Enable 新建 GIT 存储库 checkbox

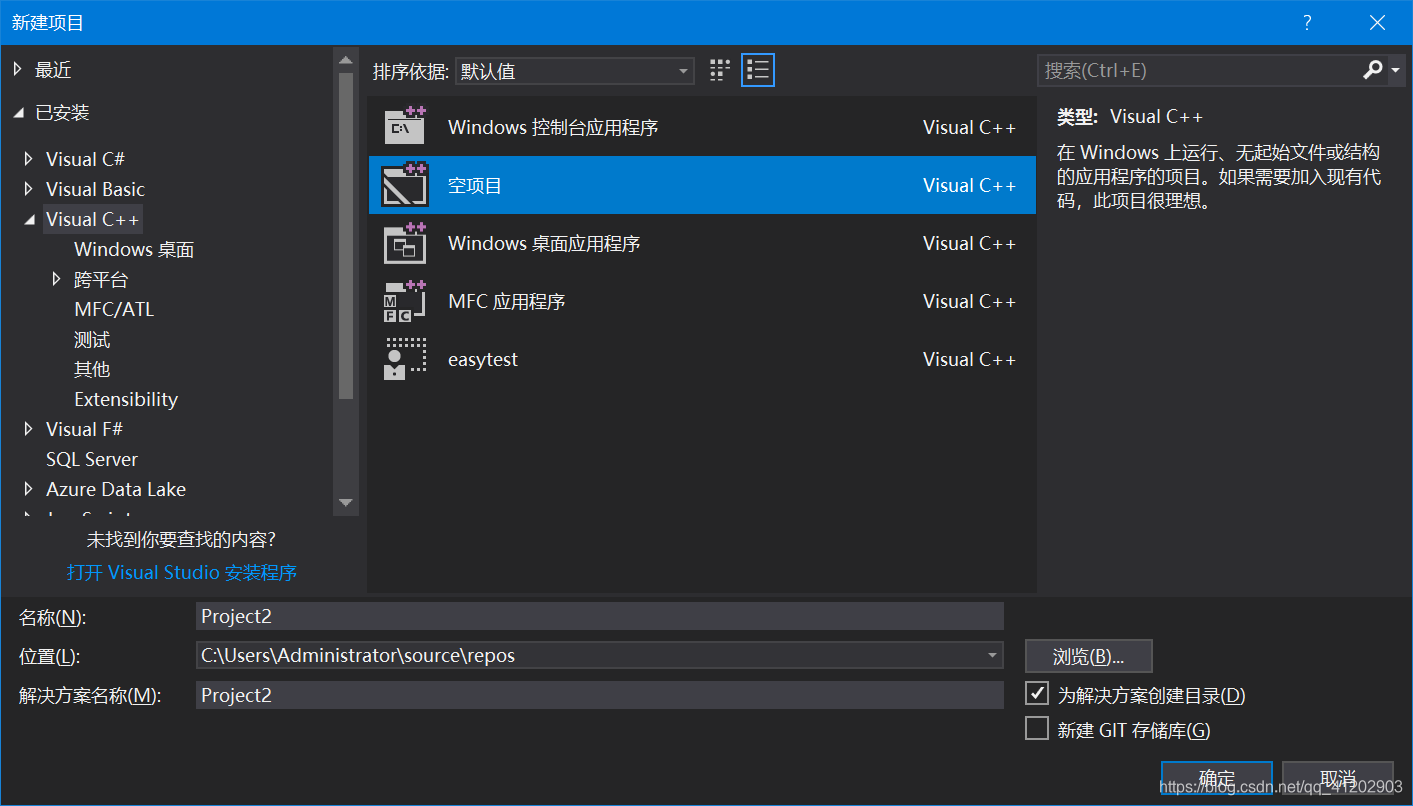(1037, 729)
